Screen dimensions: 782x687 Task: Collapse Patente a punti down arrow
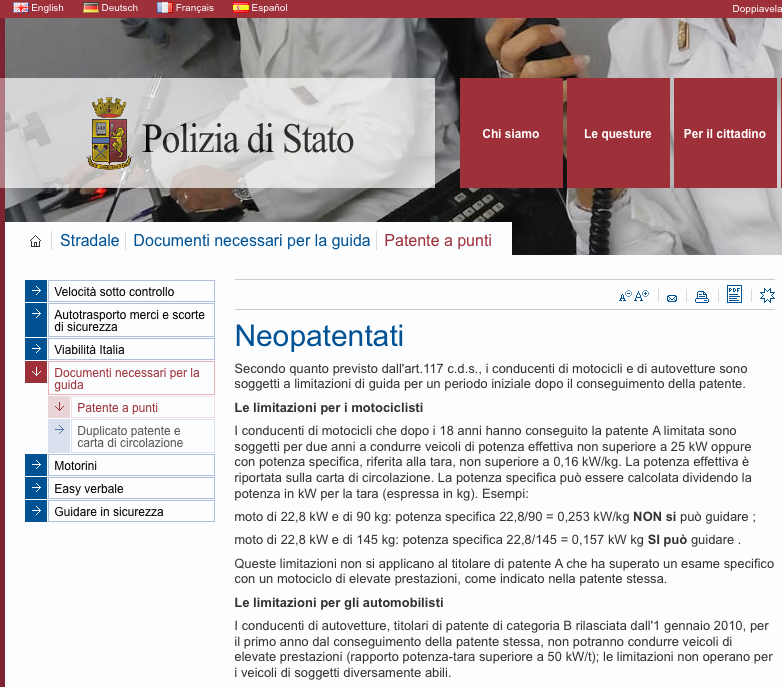click(x=59, y=407)
